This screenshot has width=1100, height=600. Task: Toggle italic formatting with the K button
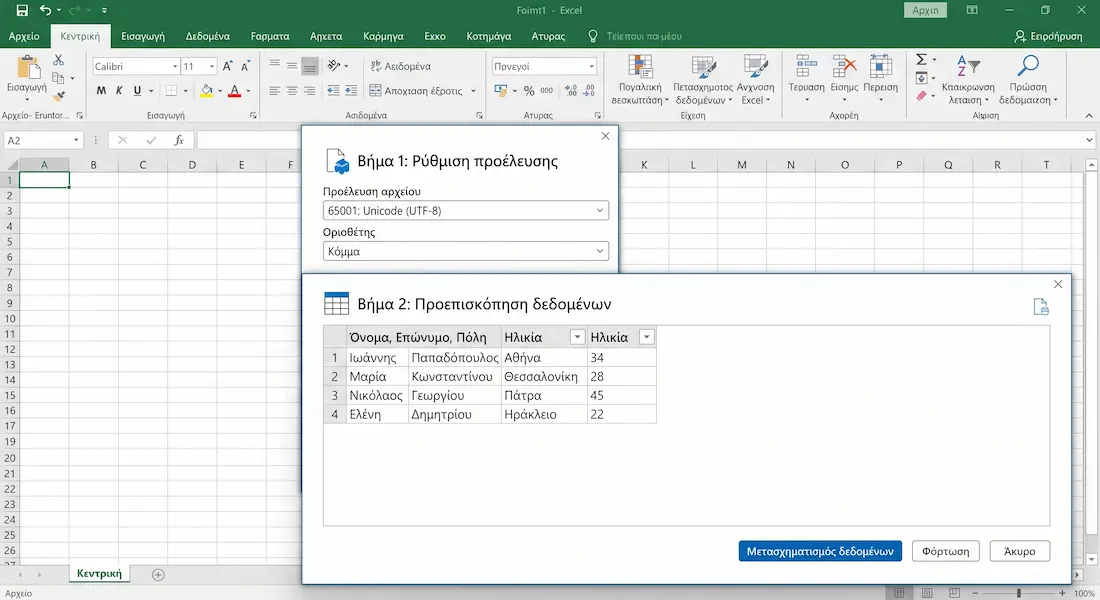tap(119, 91)
